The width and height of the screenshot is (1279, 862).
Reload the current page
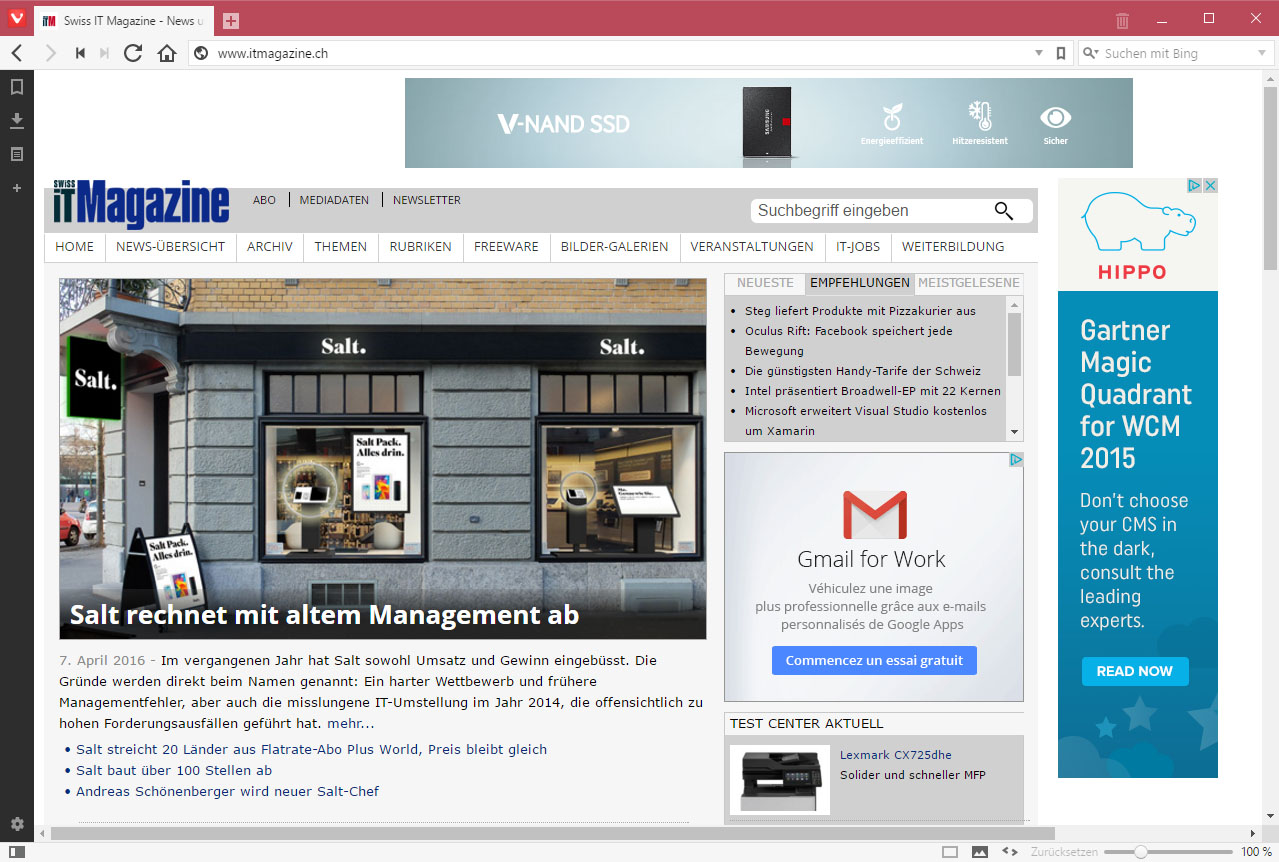click(x=133, y=53)
